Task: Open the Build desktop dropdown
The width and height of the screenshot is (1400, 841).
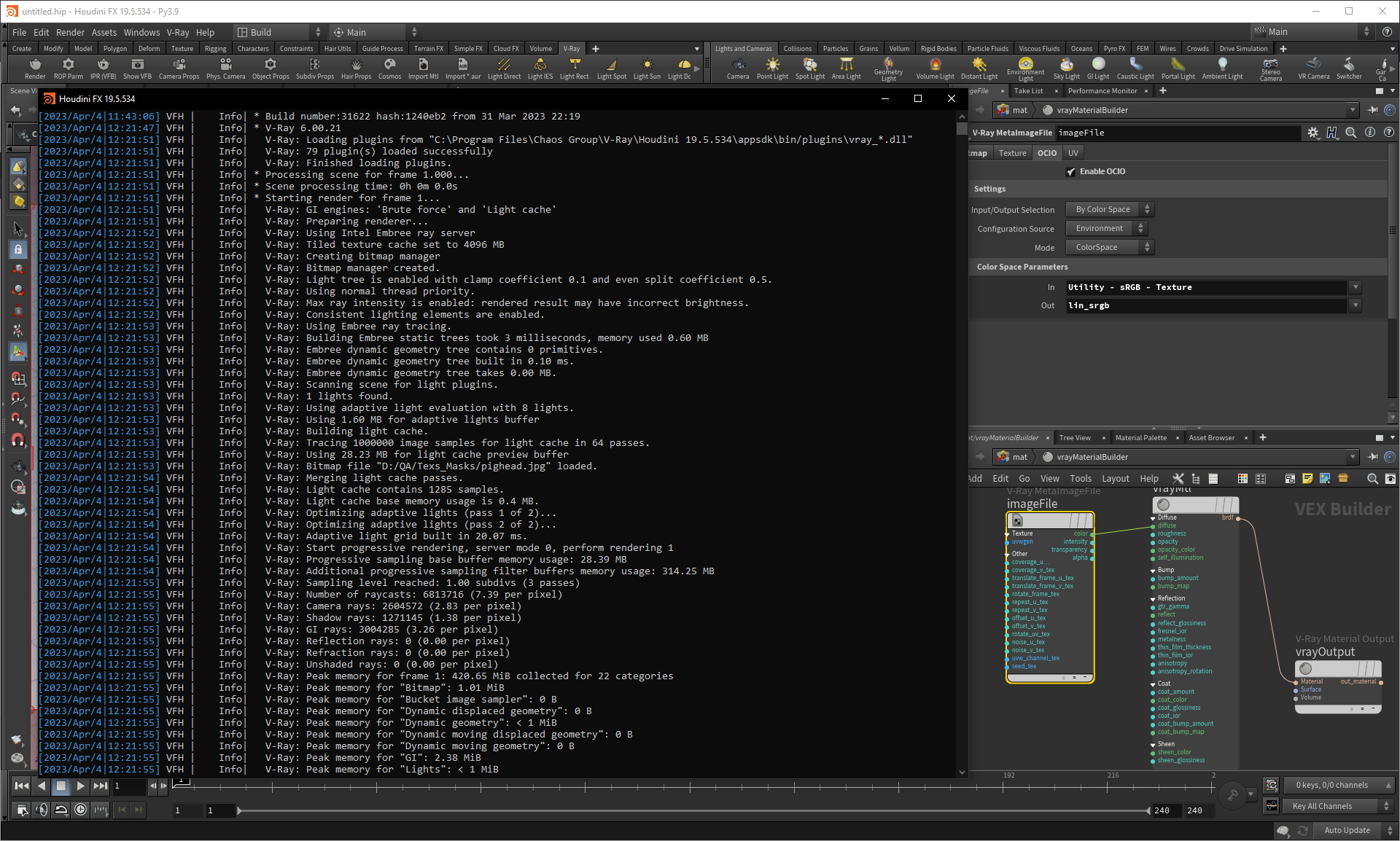Action: 279,32
